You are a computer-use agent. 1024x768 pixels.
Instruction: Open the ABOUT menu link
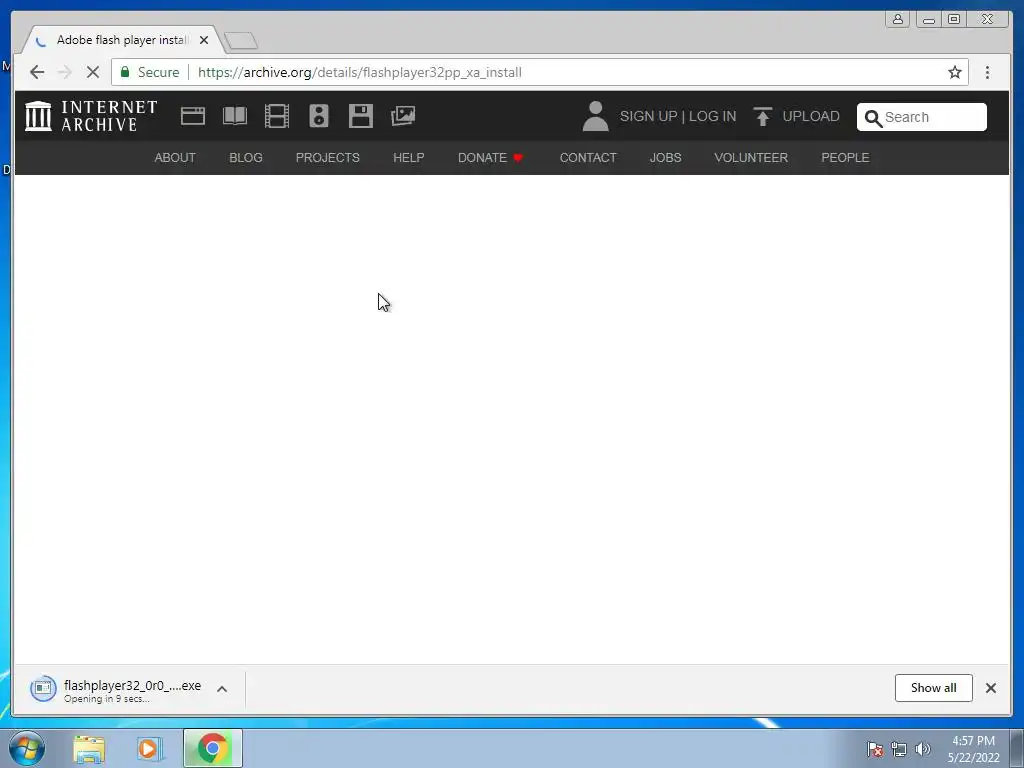point(175,158)
